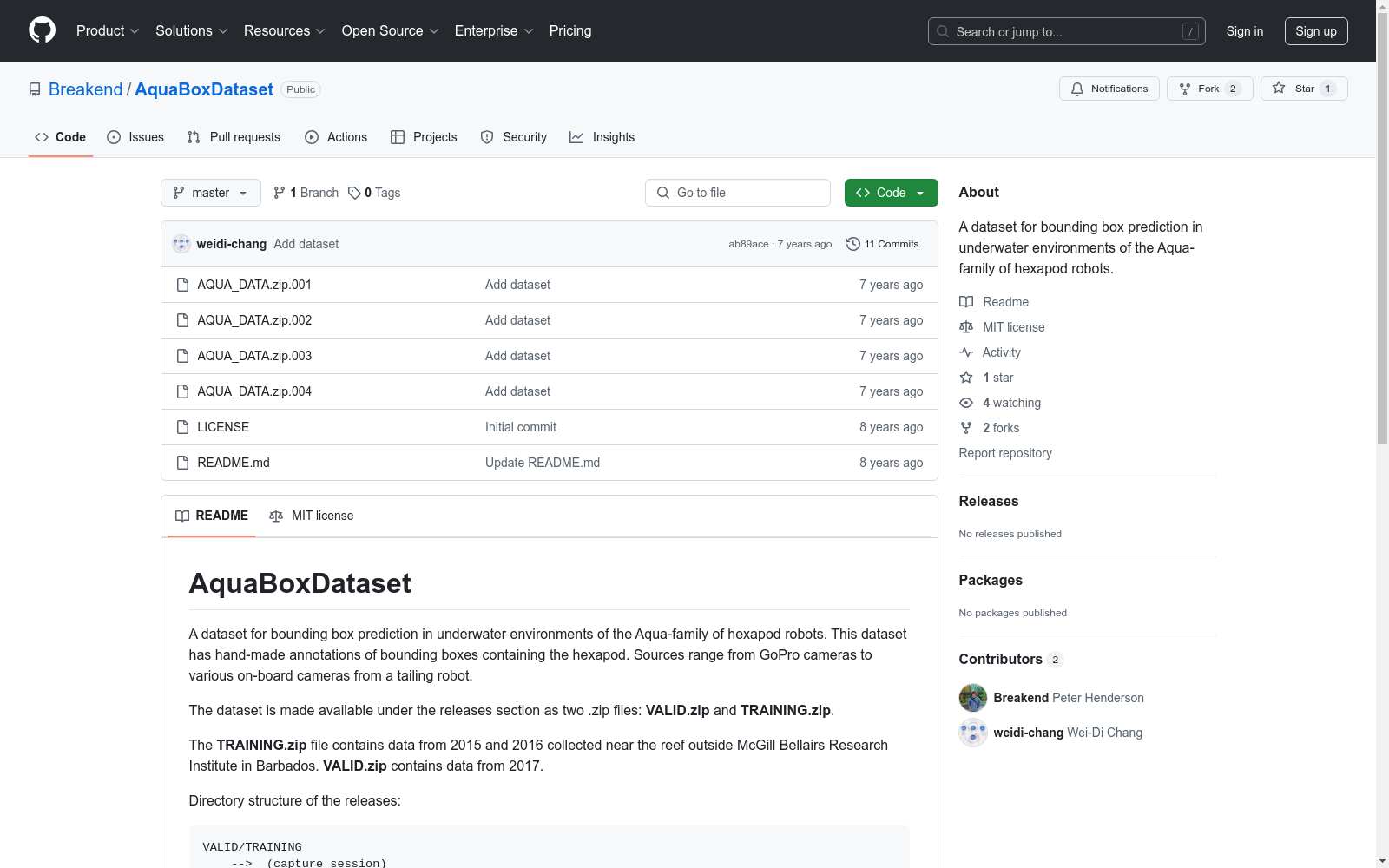This screenshot has width=1389, height=868.
Task: Open the LICENSE file
Action: point(223,427)
